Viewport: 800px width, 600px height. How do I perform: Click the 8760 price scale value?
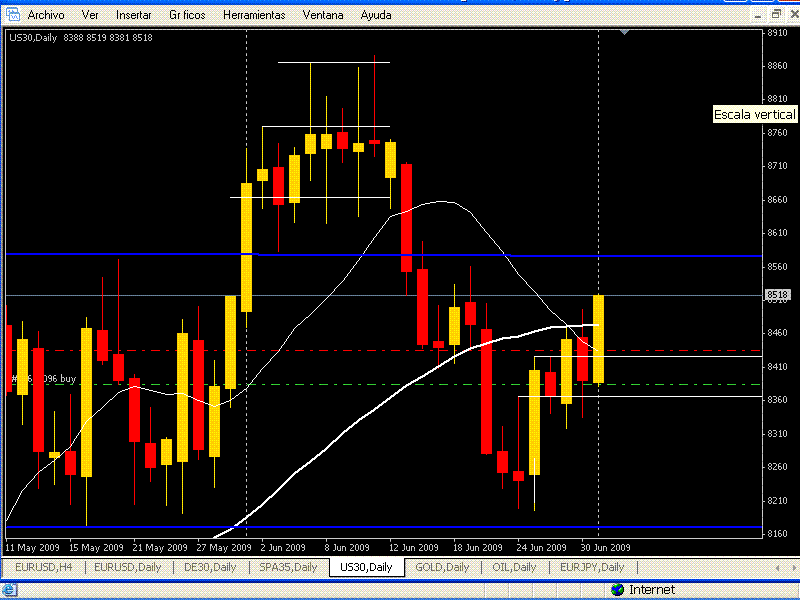[777, 133]
